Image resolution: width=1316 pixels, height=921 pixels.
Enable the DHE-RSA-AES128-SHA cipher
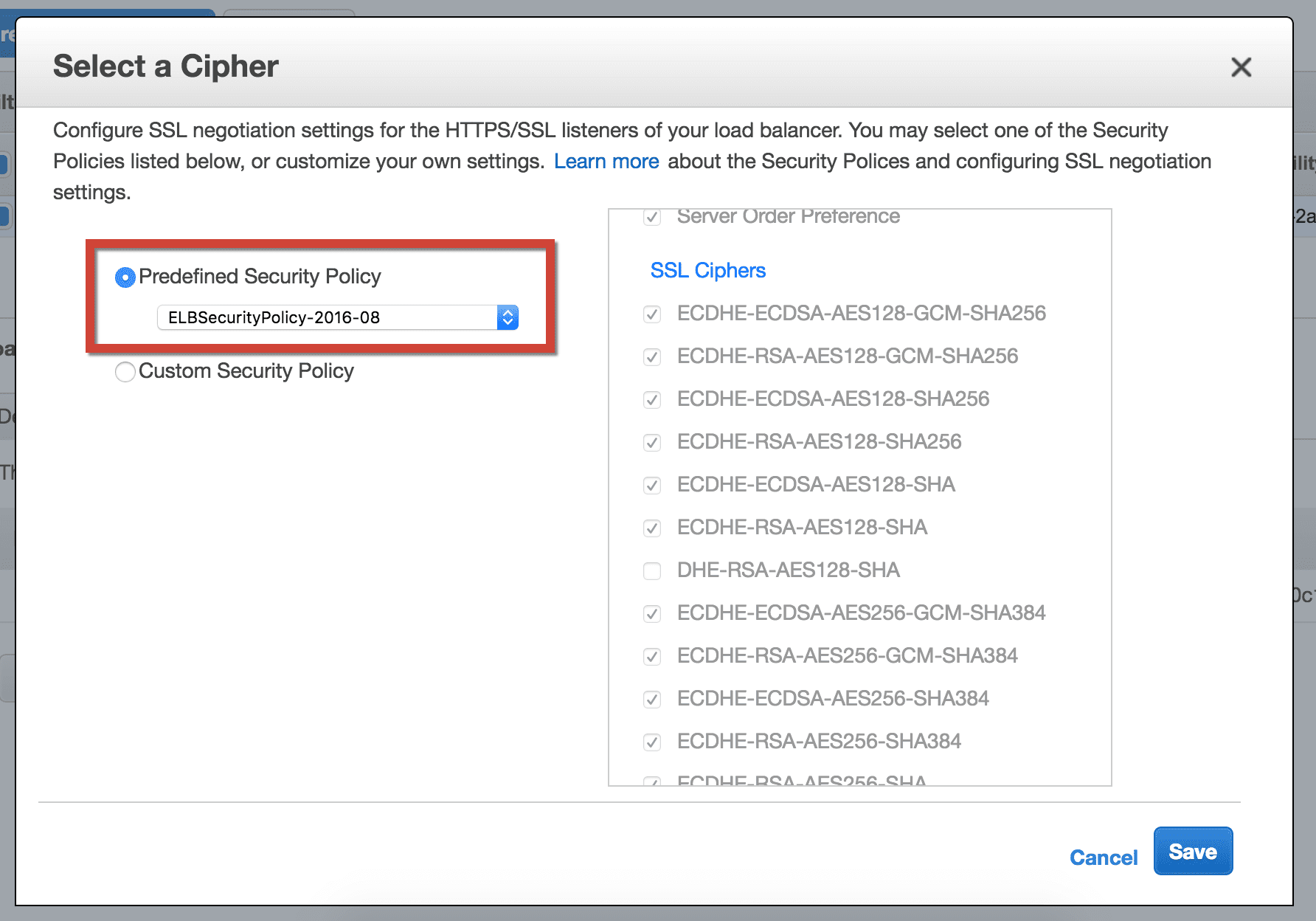(652, 570)
